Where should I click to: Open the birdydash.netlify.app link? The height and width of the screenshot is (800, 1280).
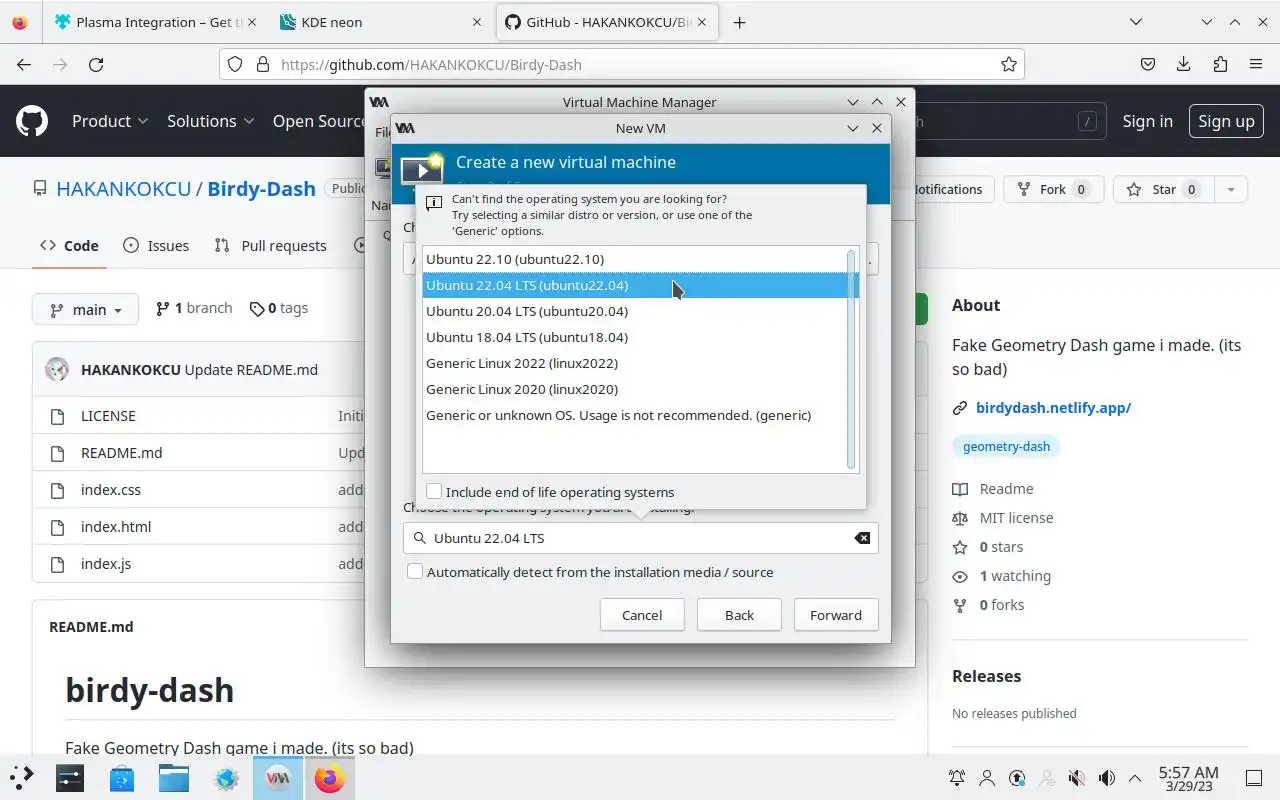click(x=1053, y=408)
